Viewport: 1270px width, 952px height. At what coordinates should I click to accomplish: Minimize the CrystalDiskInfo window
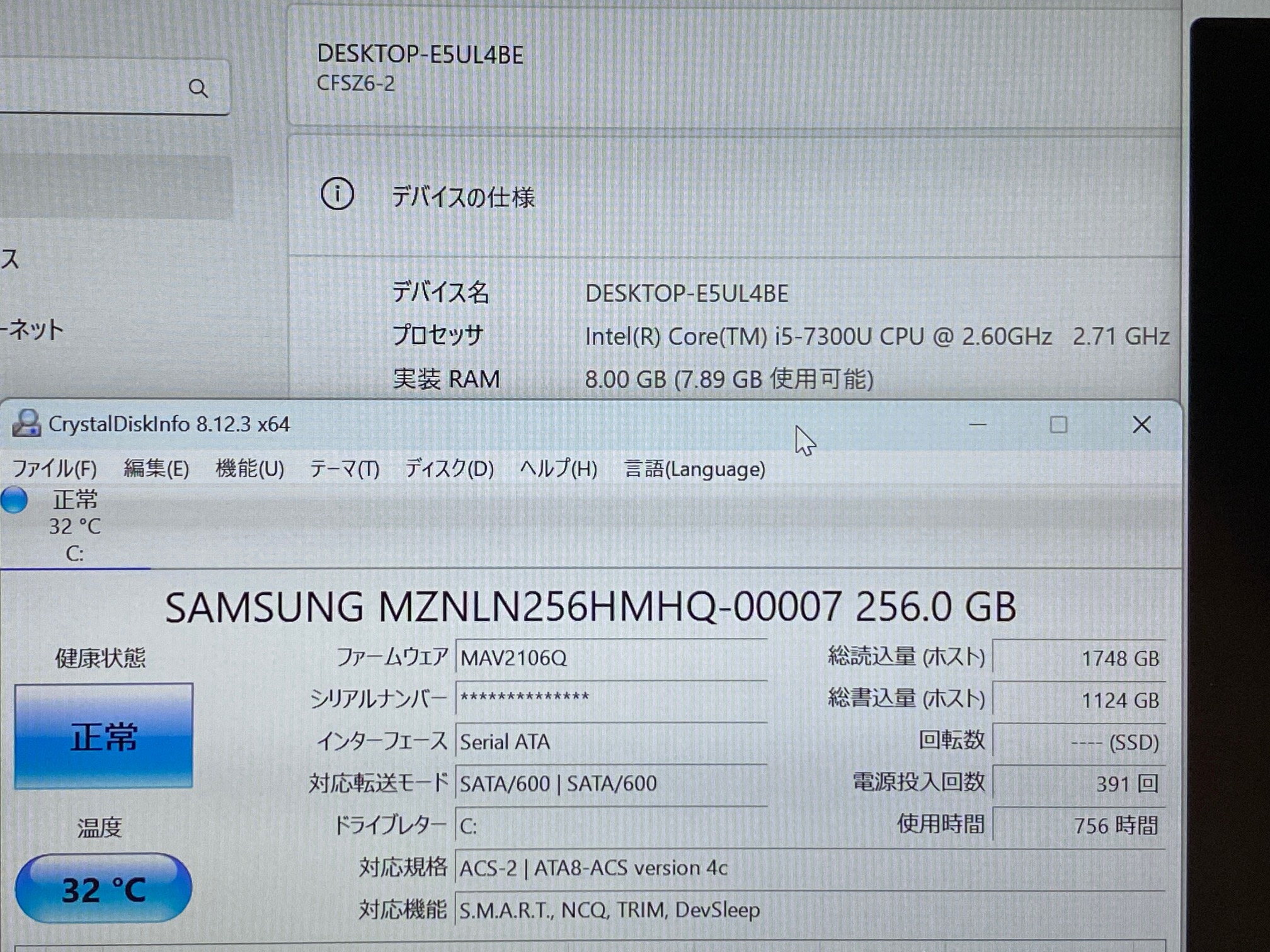(978, 425)
